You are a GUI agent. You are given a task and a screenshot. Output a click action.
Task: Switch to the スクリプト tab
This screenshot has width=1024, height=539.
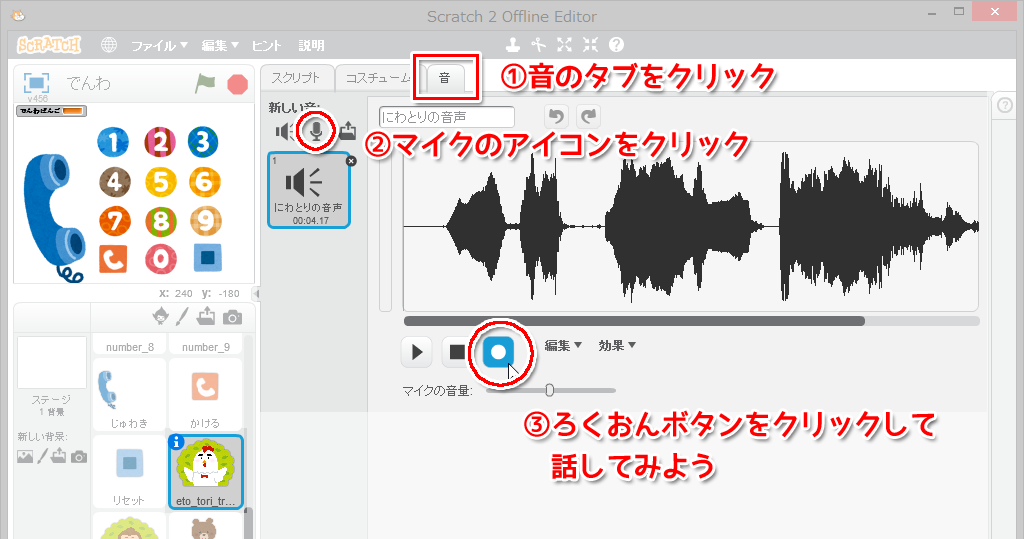[x=296, y=78]
